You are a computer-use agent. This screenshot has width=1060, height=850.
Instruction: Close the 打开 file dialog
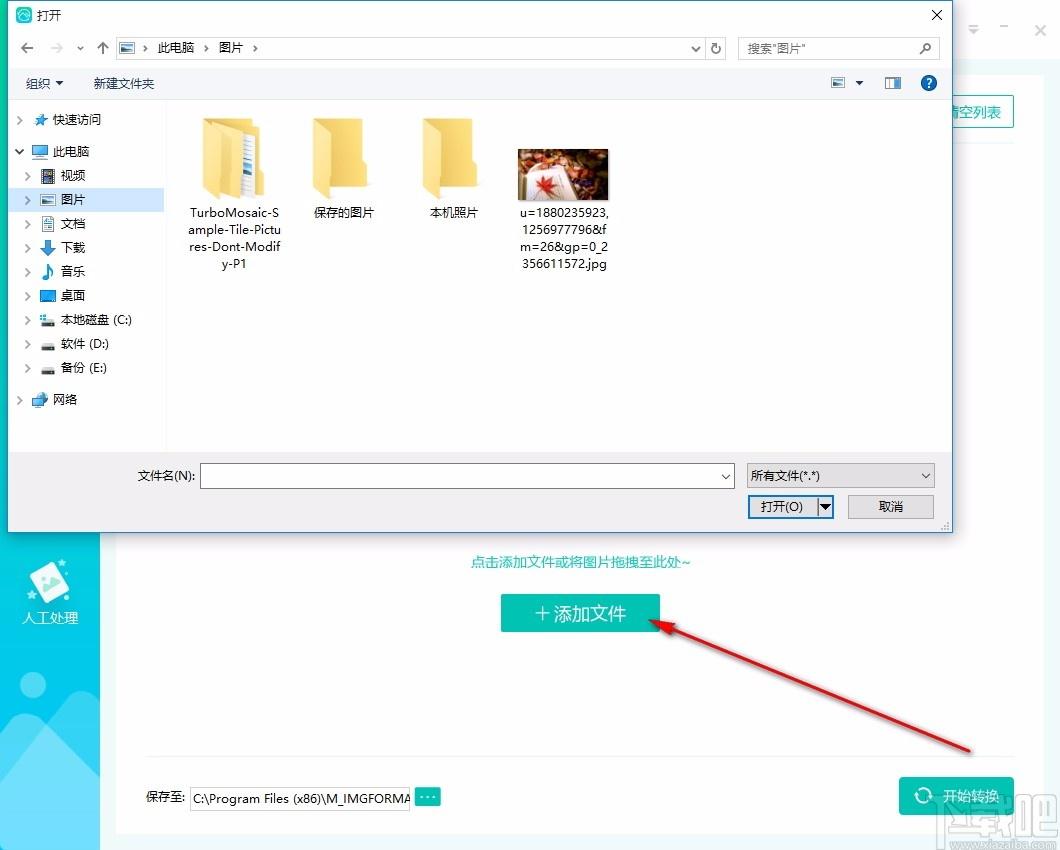[936, 15]
